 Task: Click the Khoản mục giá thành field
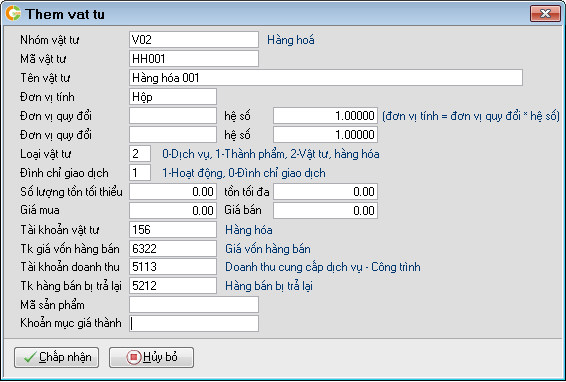click(x=194, y=324)
